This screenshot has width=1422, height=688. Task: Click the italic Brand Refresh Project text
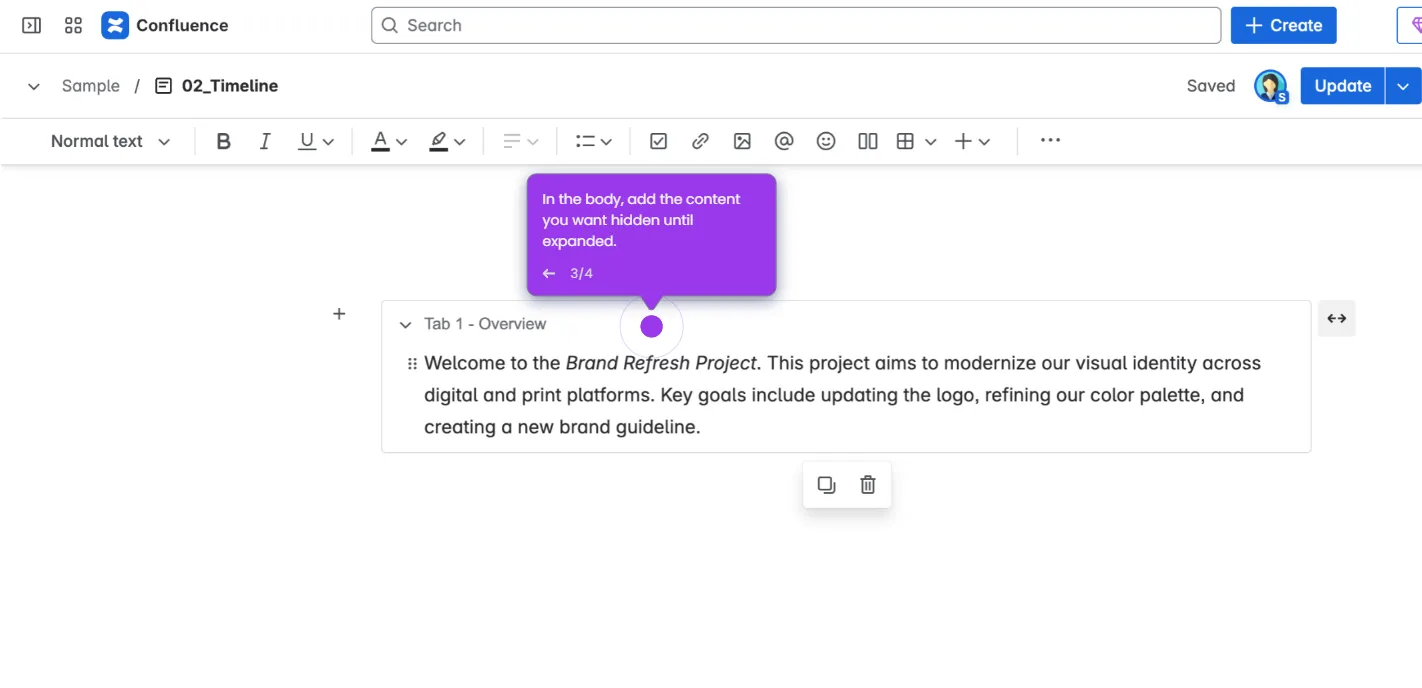(x=661, y=363)
